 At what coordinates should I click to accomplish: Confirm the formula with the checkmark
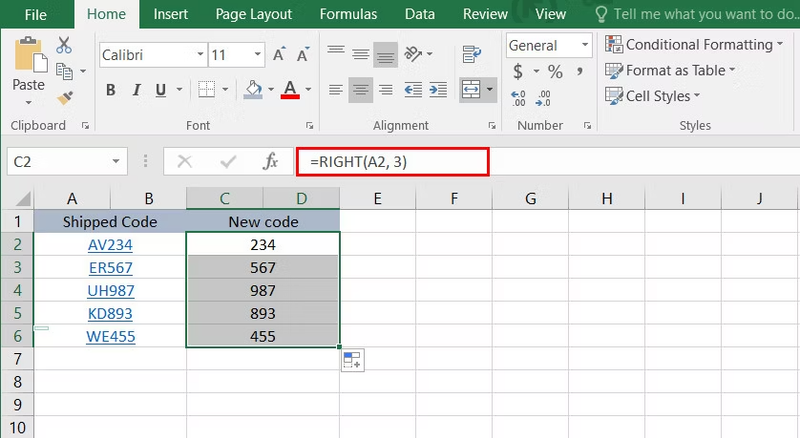pyautogui.click(x=228, y=162)
